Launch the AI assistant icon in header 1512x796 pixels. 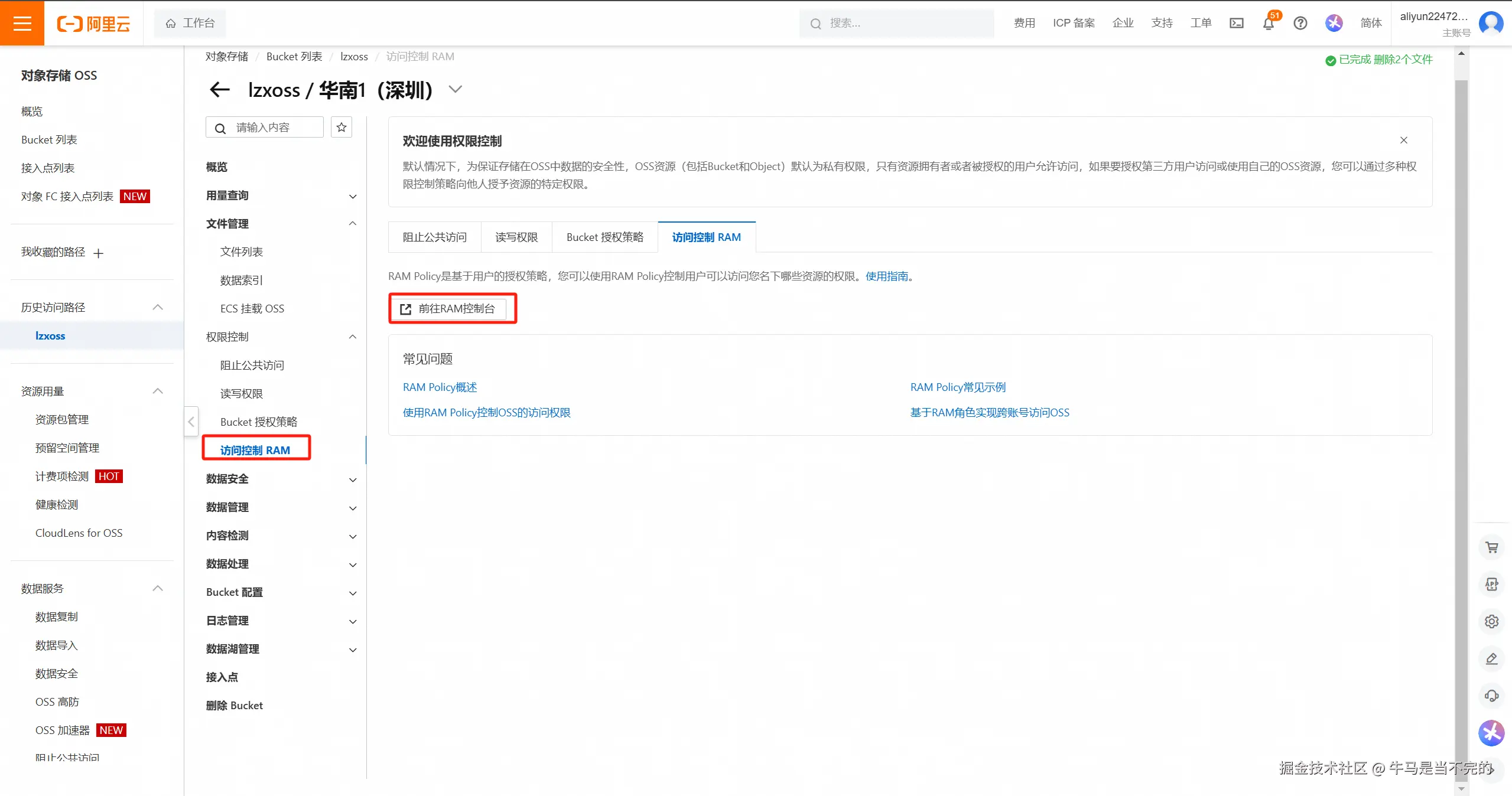1334,23
